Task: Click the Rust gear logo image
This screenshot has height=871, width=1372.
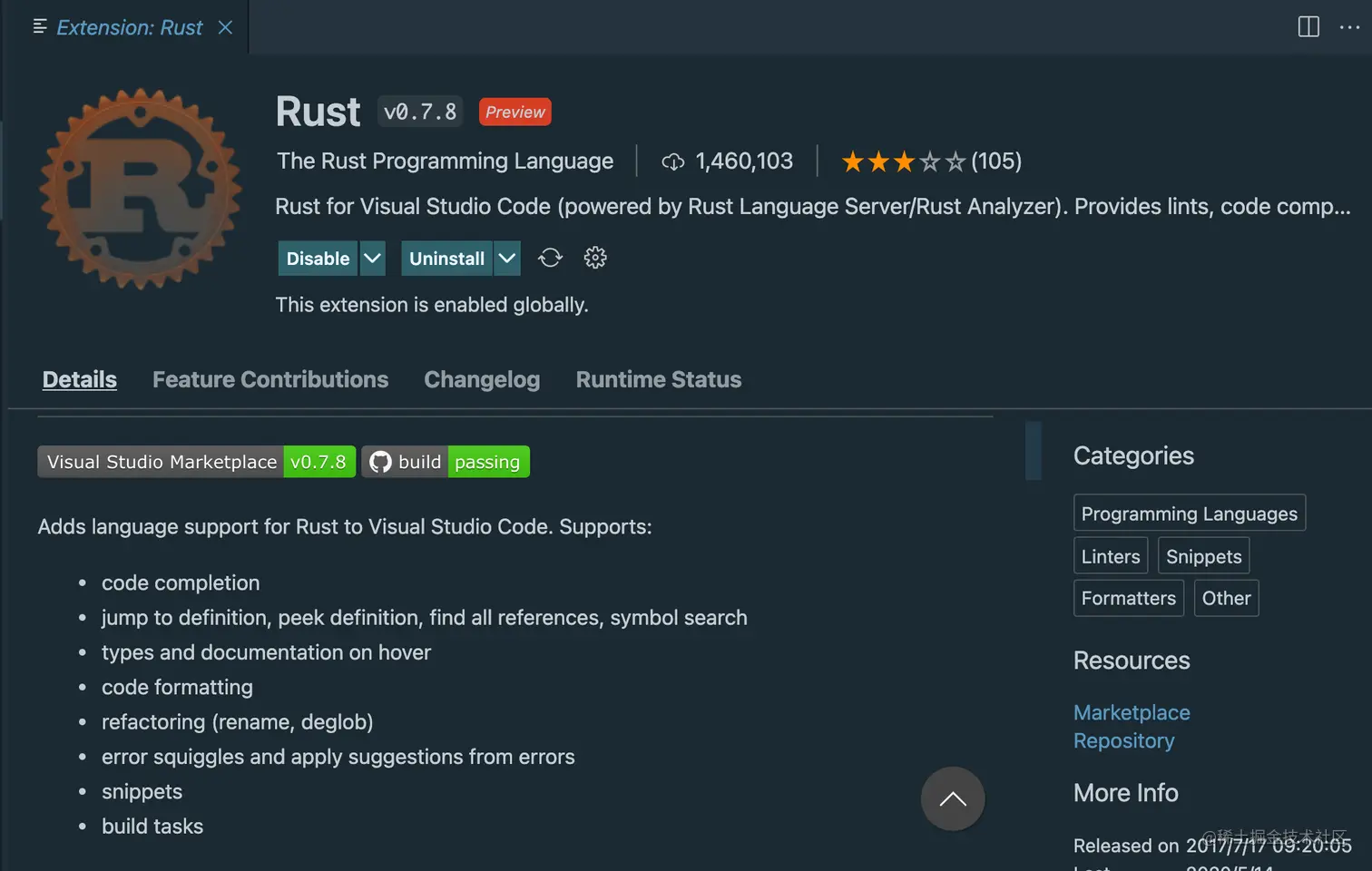Action: click(x=141, y=189)
